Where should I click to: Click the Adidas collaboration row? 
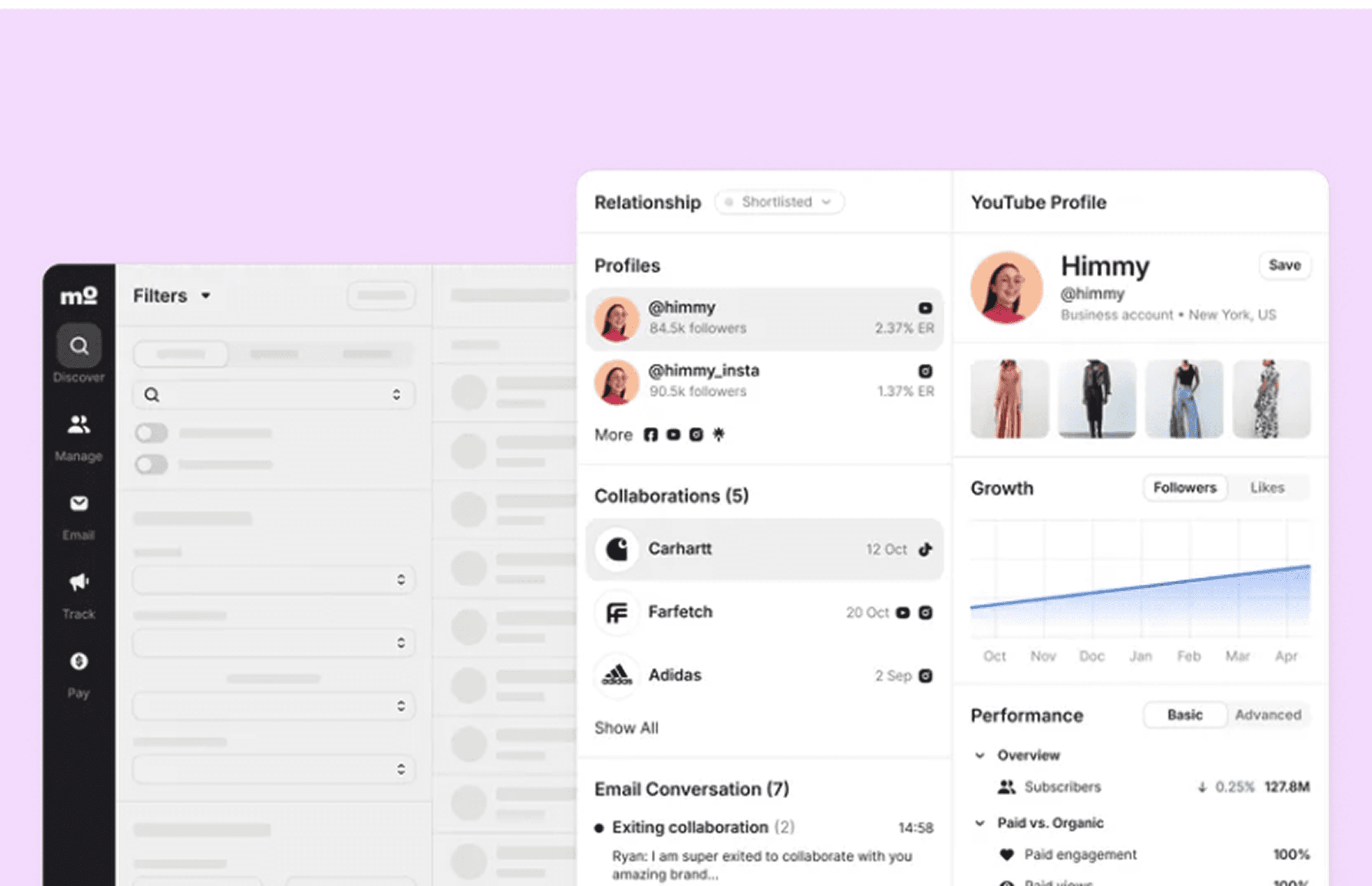pyautogui.click(x=764, y=676)
